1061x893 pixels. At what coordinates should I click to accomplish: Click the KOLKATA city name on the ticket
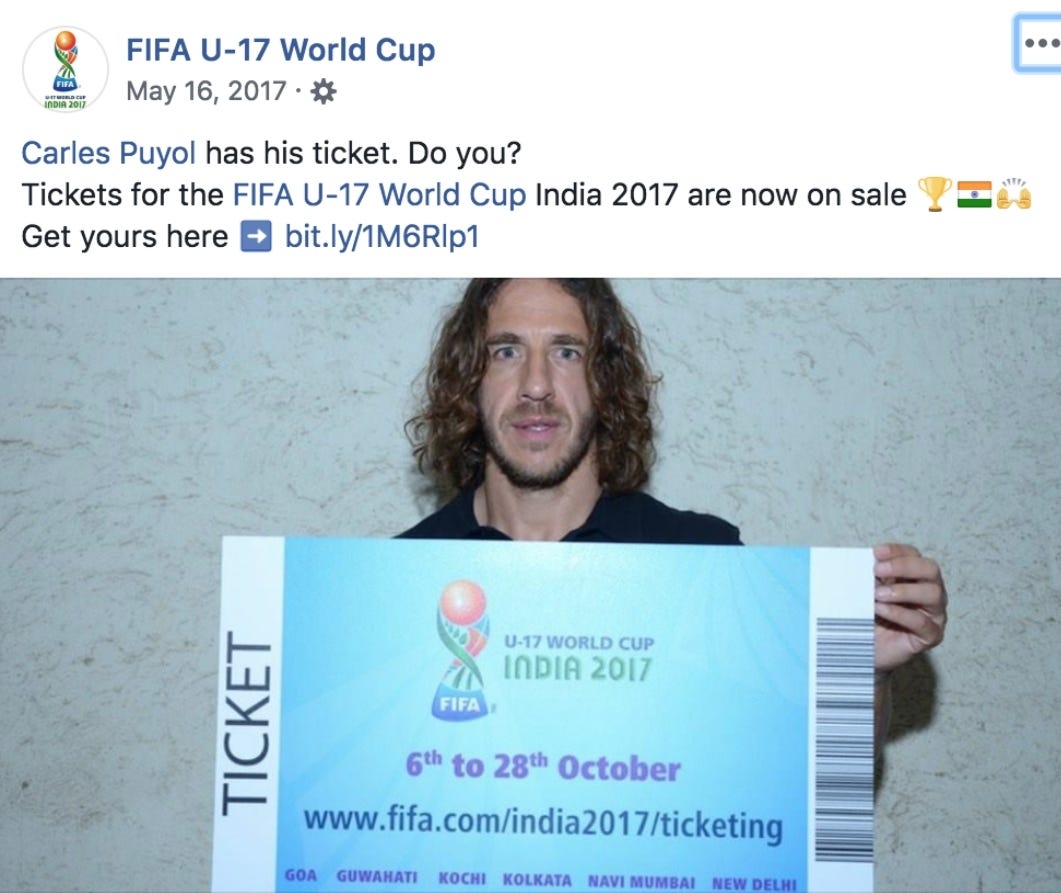click(x=537, y=880)
